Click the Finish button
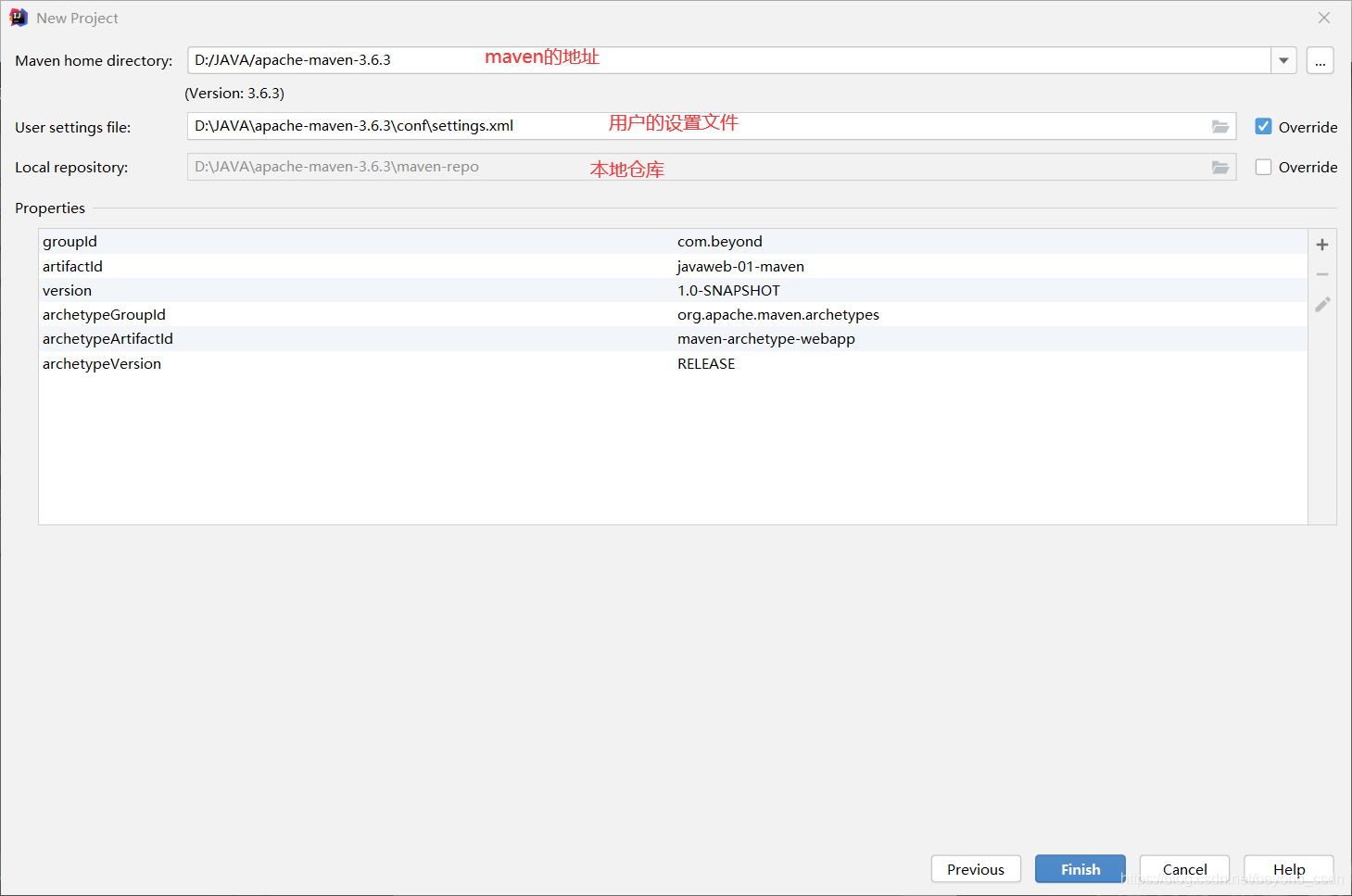Screen dimensions: 1352x896 1080,869
